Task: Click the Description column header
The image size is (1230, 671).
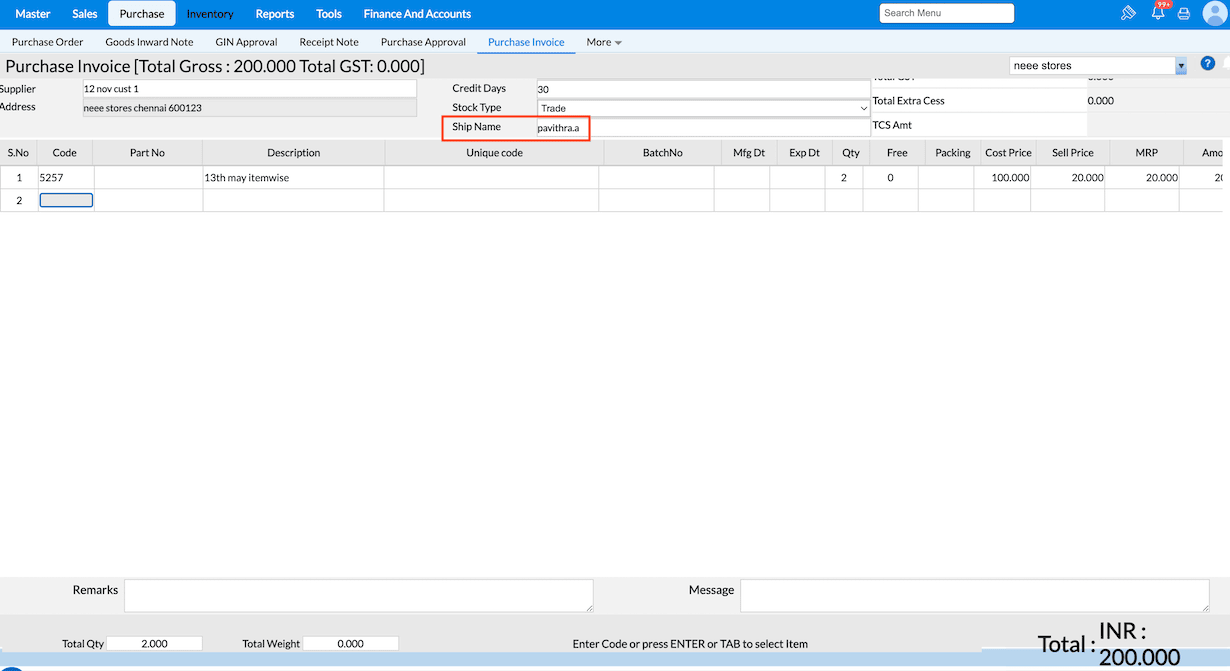Action: [294, 153]
